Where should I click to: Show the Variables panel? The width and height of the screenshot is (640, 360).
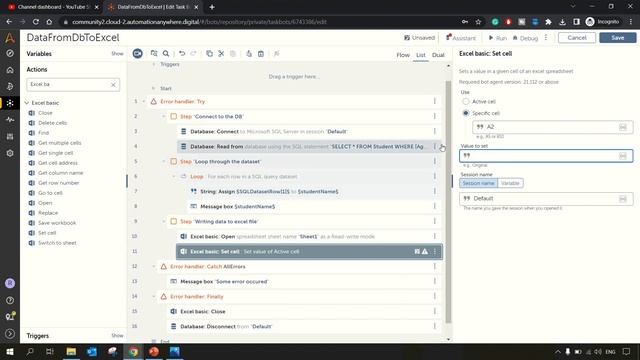pos(117,53)
